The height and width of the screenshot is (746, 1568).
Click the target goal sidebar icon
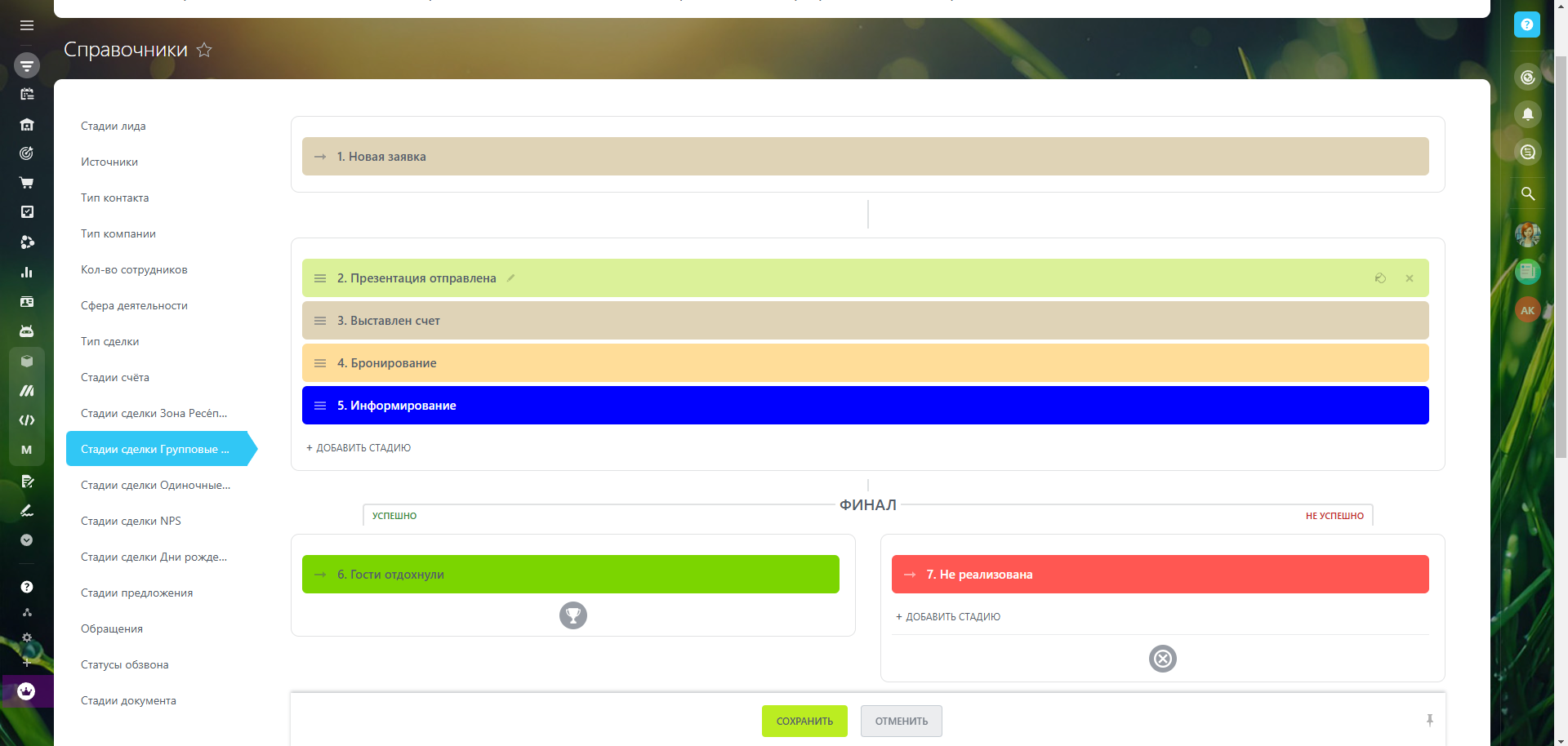click(x=27, y=153)
